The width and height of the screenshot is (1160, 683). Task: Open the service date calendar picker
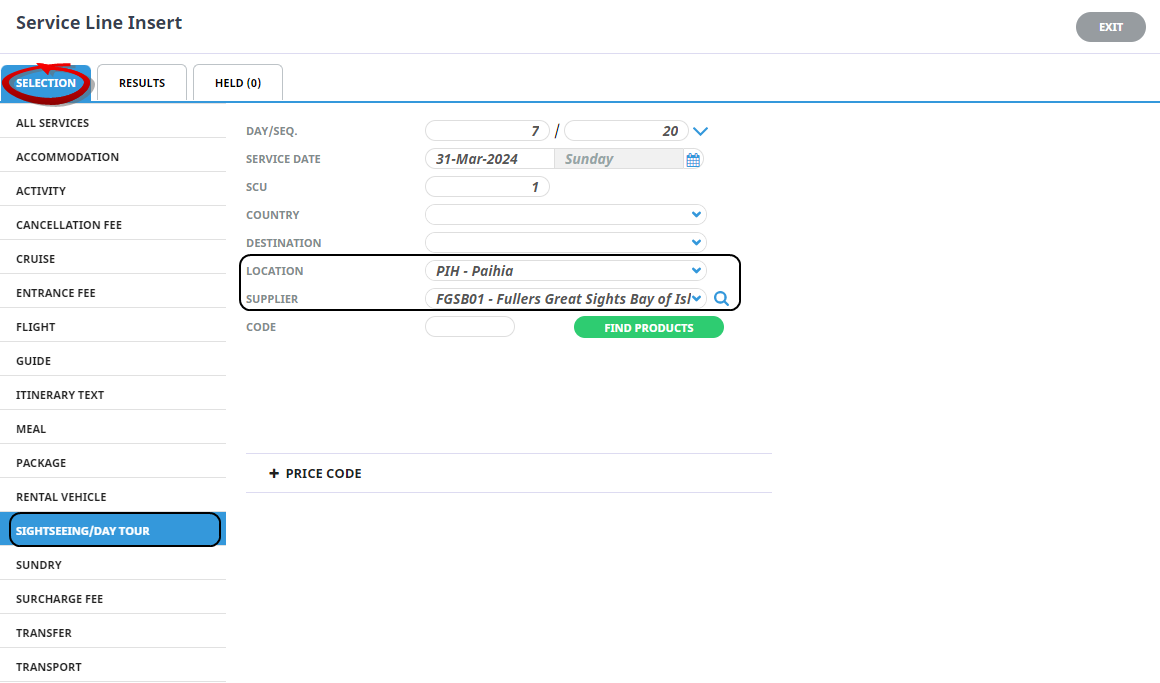693,159
